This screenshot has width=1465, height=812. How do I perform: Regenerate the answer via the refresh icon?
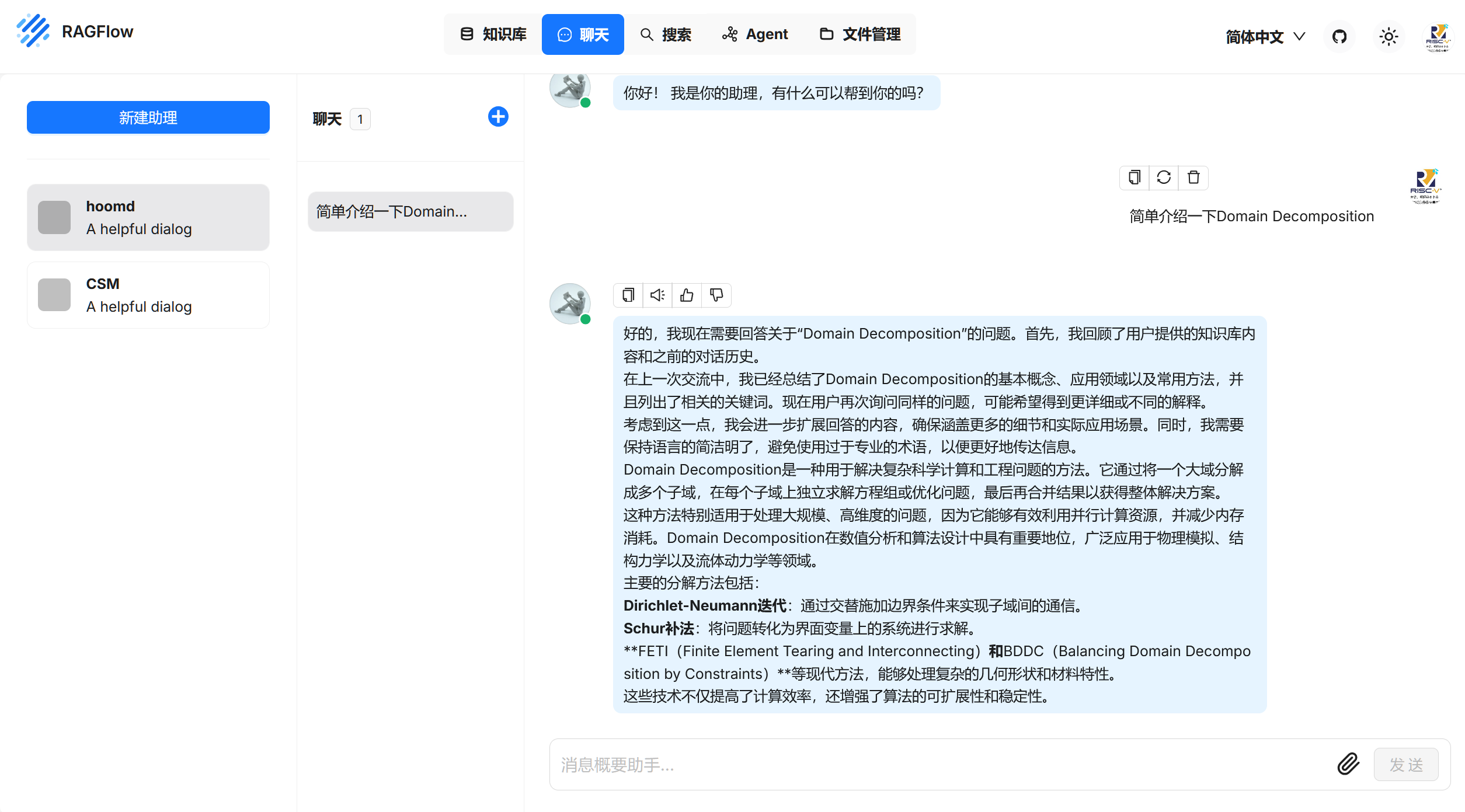(1164, 177)
